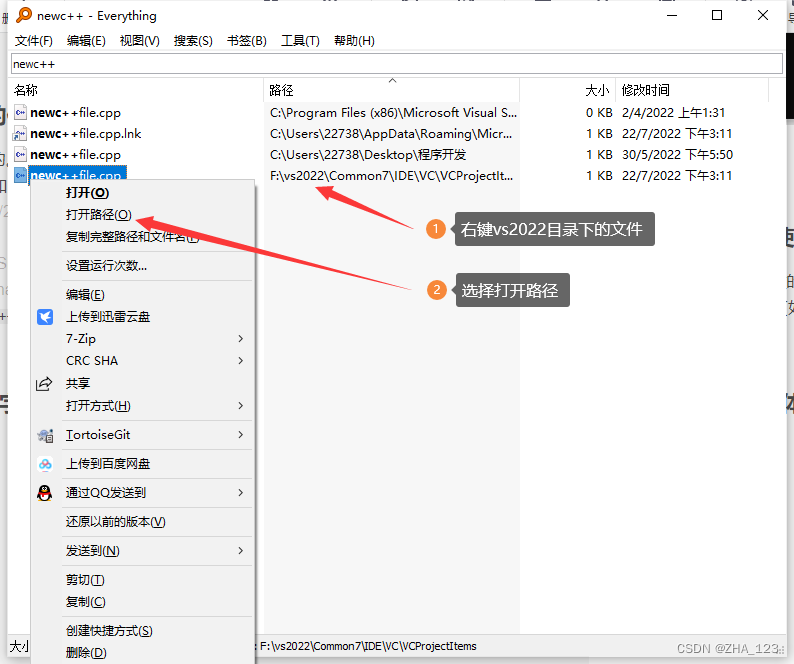The height and width of the screenshot is (664, 794).
Task: Select the first newc++file.cpp row name
Action: [x=75, y=113]
